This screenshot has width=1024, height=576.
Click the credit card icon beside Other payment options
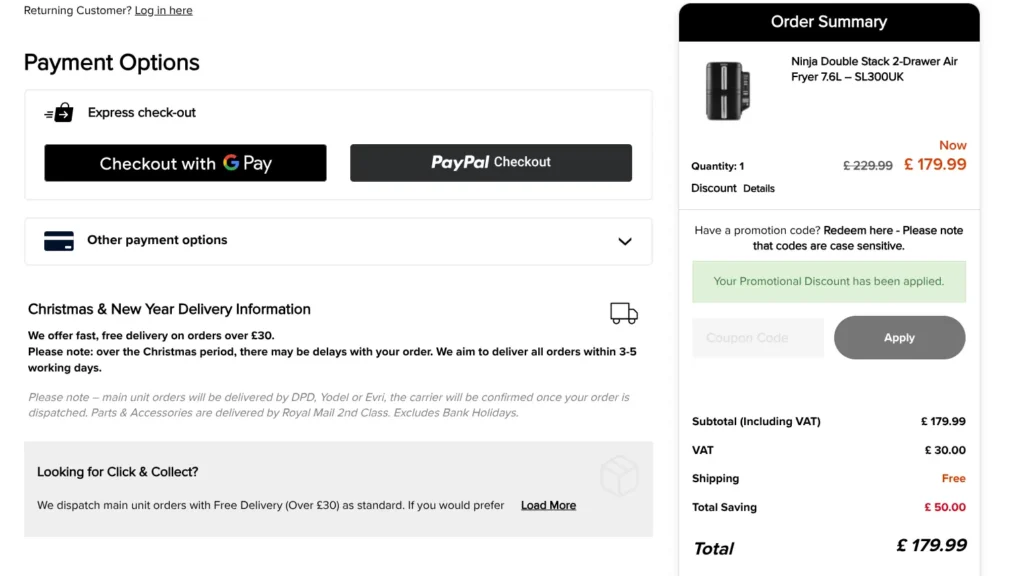coord(59,241)
